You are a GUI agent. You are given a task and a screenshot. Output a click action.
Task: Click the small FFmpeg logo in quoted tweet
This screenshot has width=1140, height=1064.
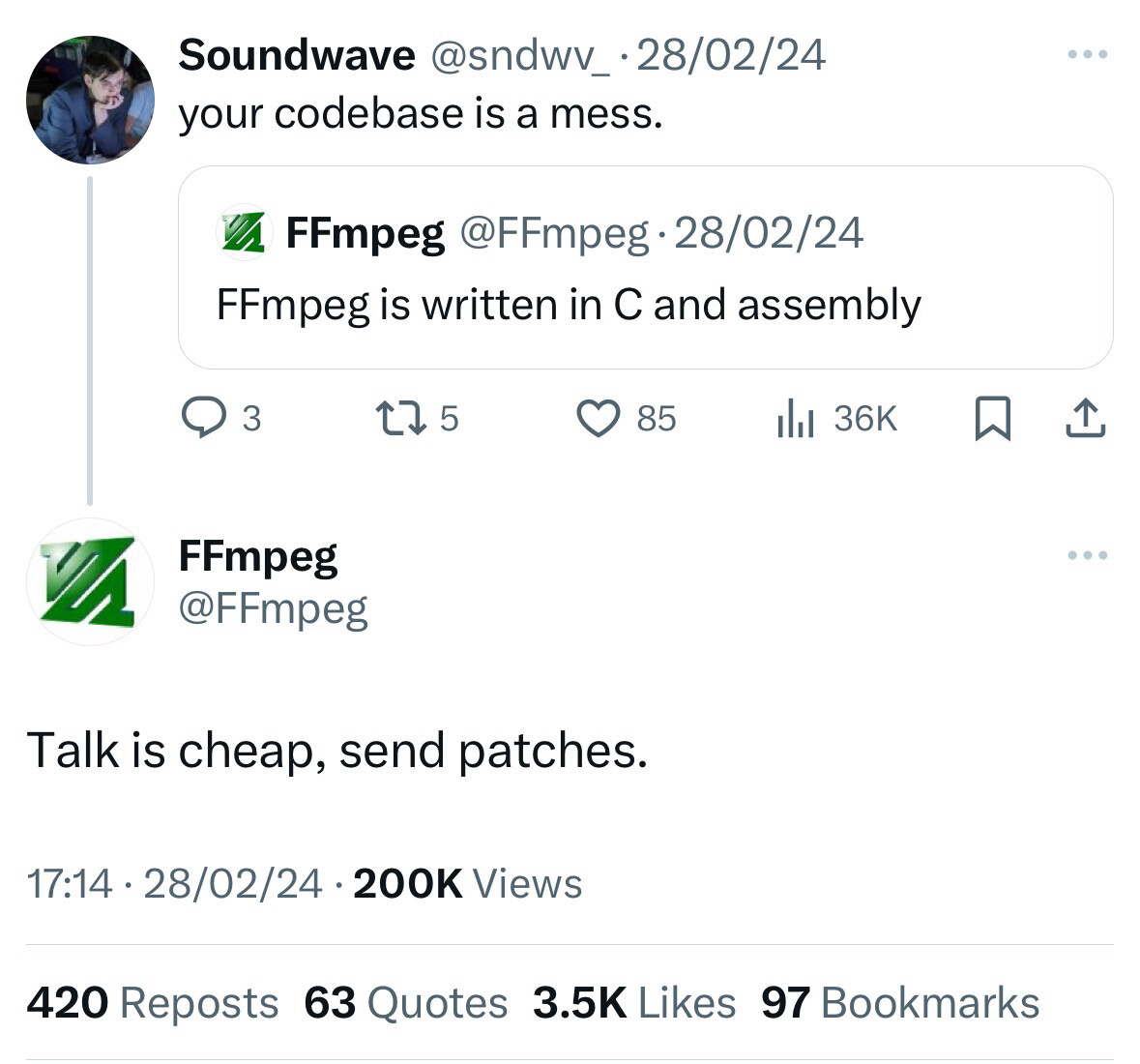pos(245,233)
